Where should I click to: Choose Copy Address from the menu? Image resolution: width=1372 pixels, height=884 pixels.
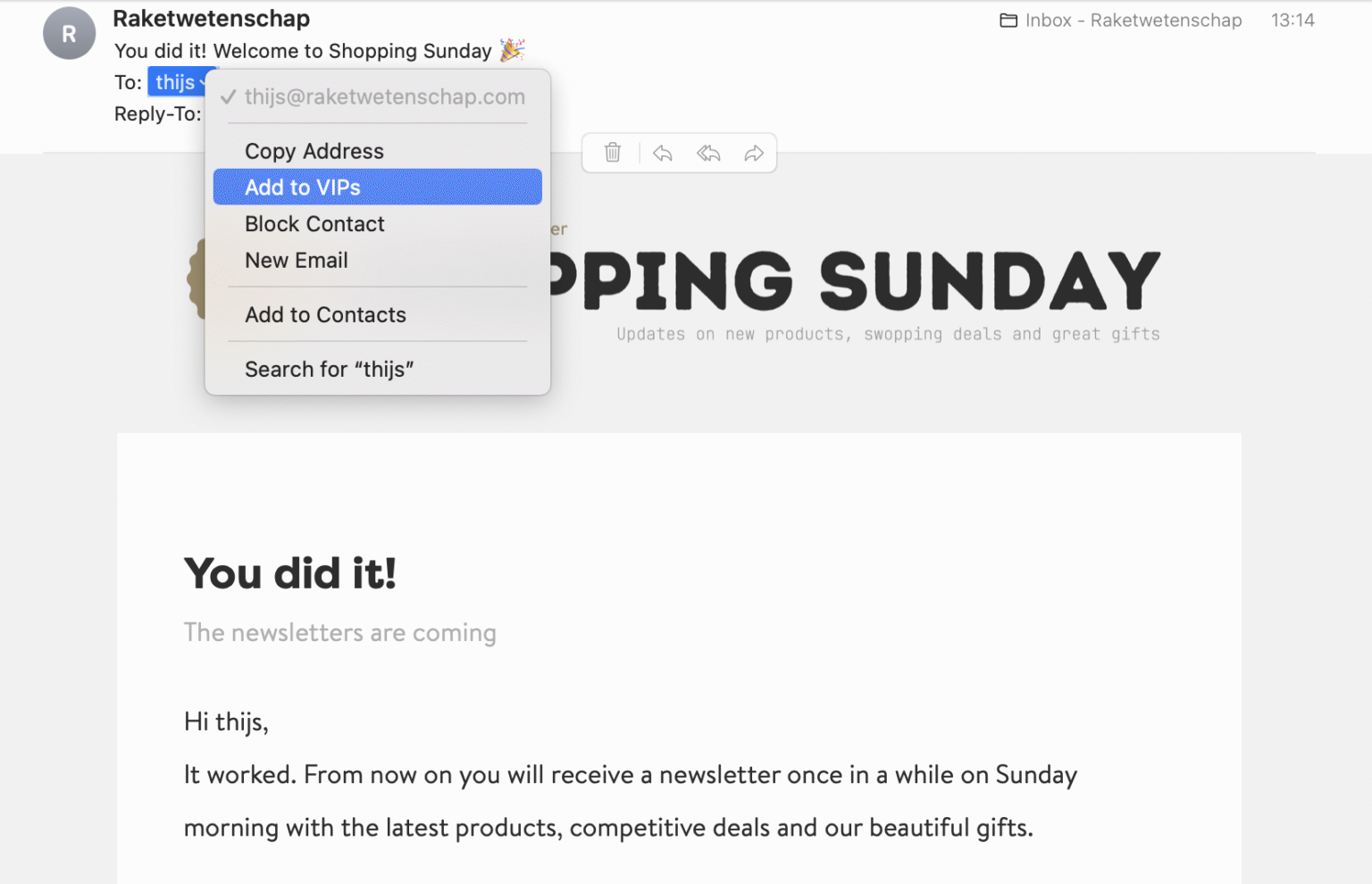coord(314,151)
